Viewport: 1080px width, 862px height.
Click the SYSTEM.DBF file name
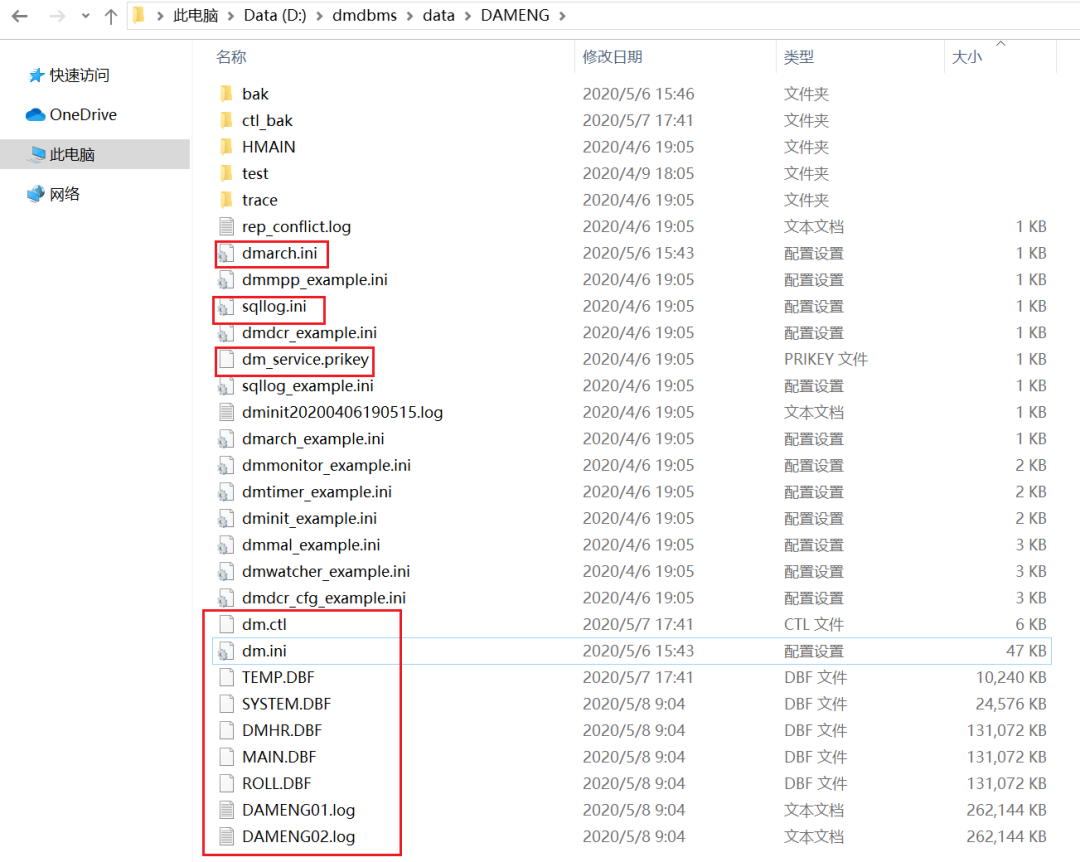pos(287,704)
